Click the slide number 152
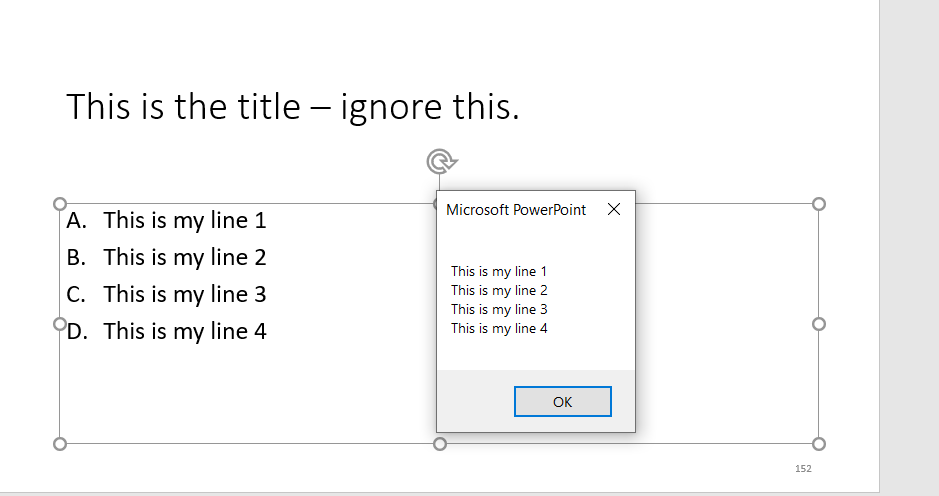The height and width of the screenshot is (496, 939). tap(803, 468)
